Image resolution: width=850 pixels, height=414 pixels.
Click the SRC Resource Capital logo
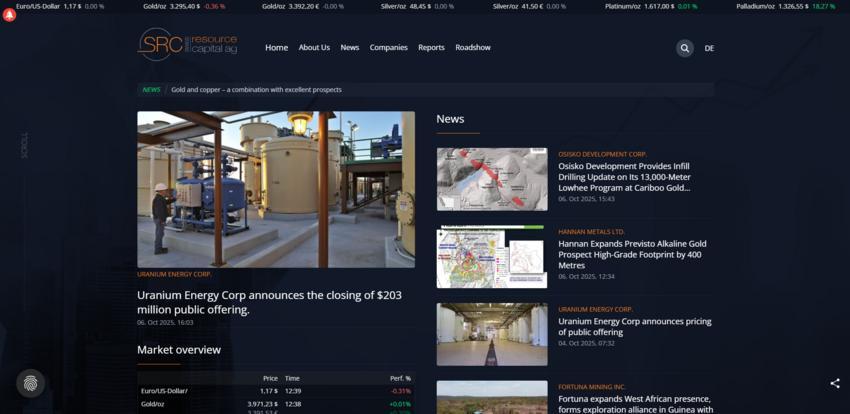(x=188, y=45)
